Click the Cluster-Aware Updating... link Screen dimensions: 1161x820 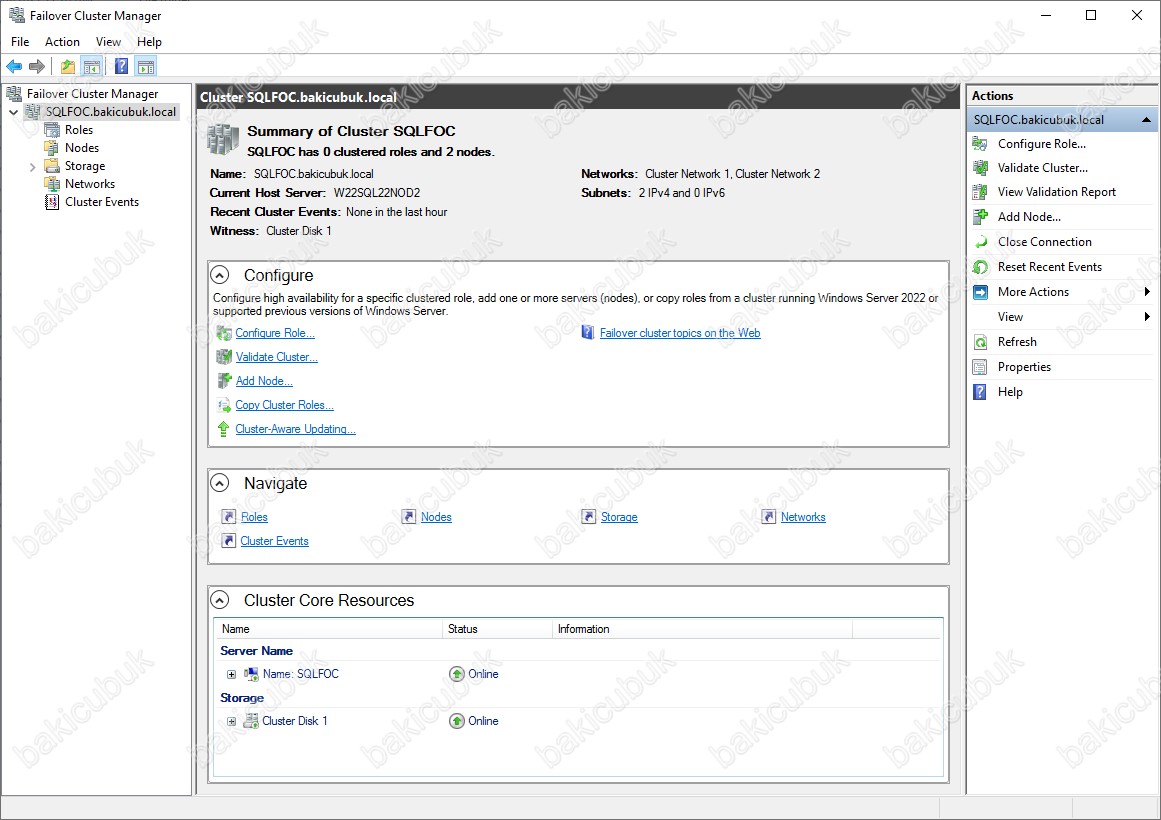tap(295, 429)
